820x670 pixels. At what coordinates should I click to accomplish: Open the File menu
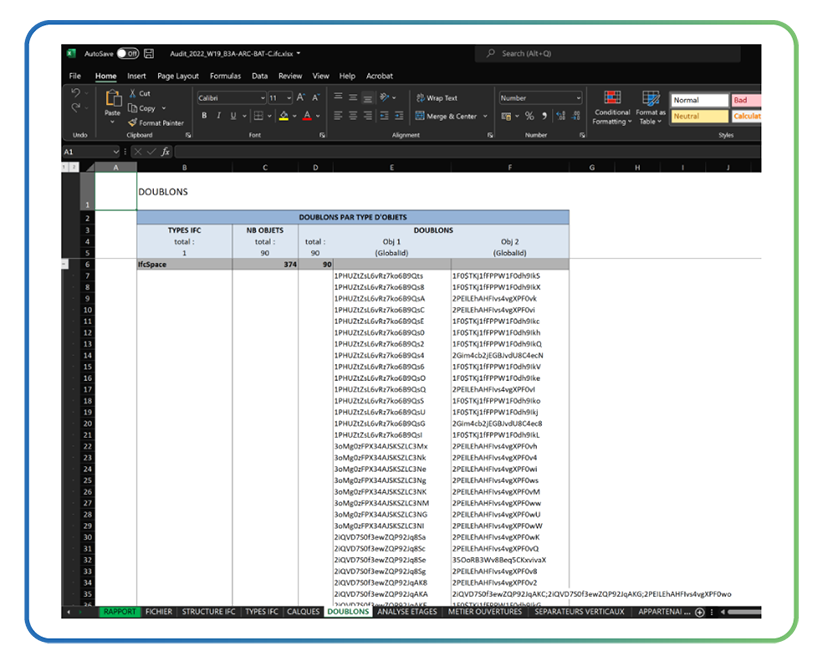[75, 76]
